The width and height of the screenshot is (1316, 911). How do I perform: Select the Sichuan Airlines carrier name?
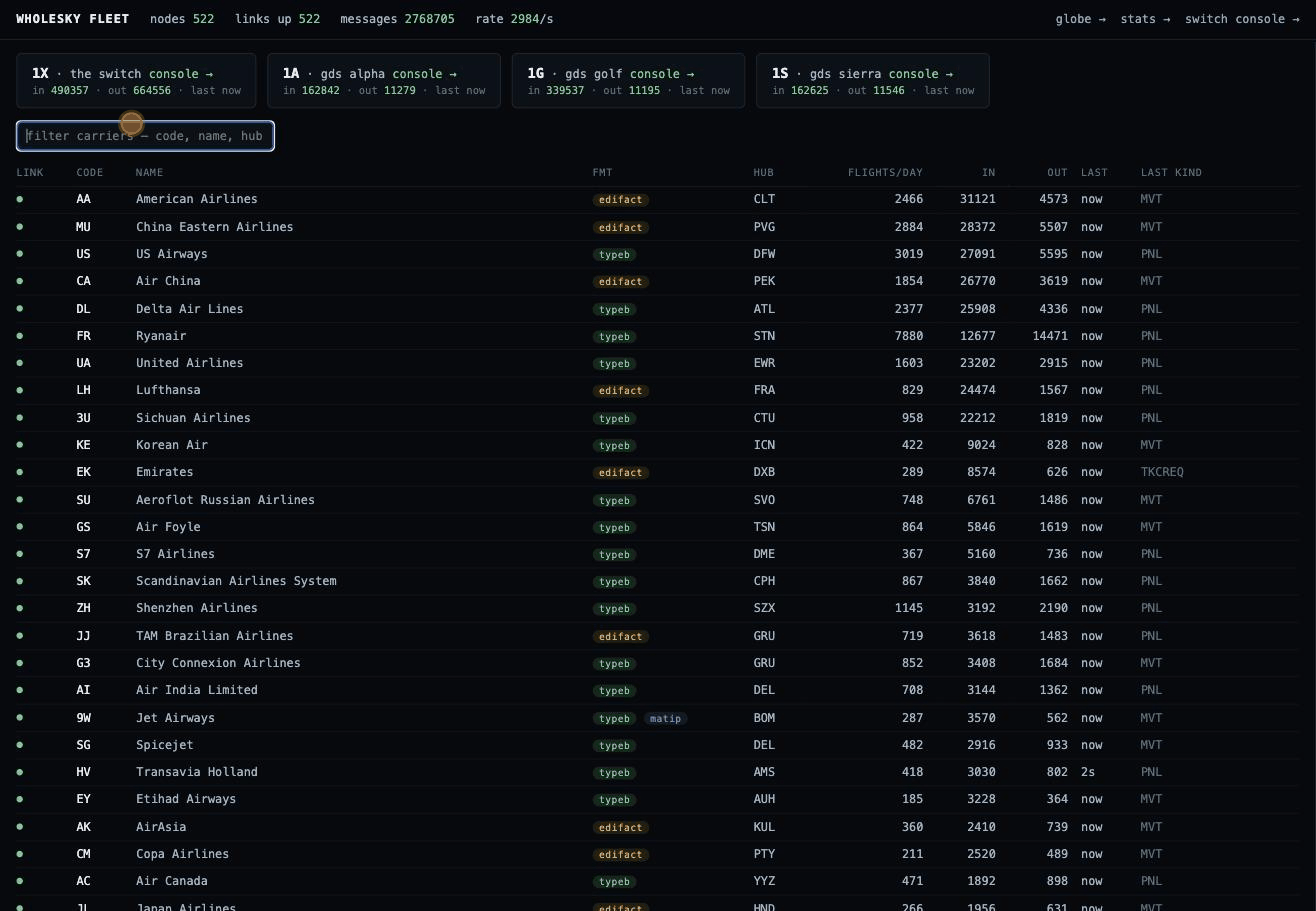tap(193, 418)
